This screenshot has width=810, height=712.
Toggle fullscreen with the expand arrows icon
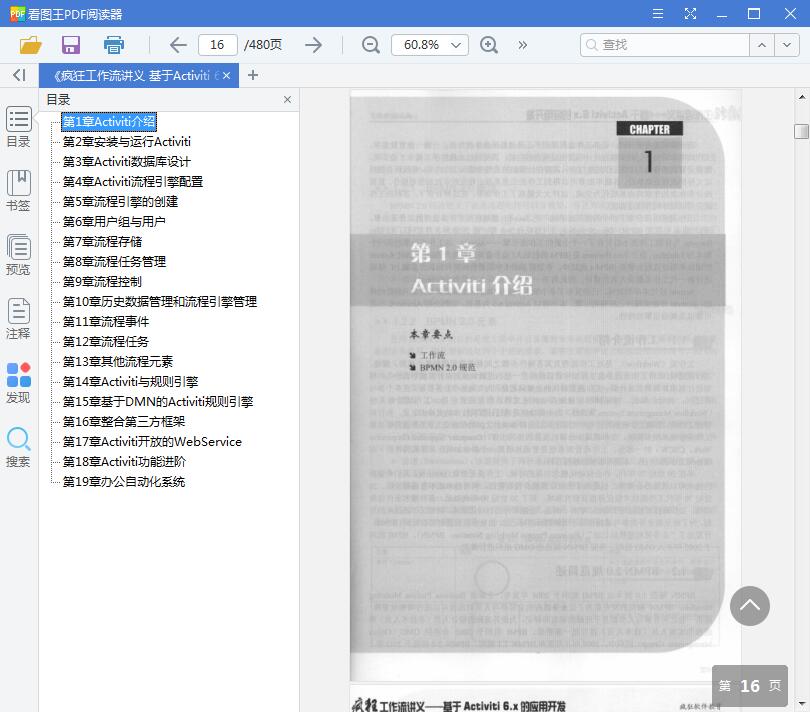pyautogui.click(x=690, y=13)
